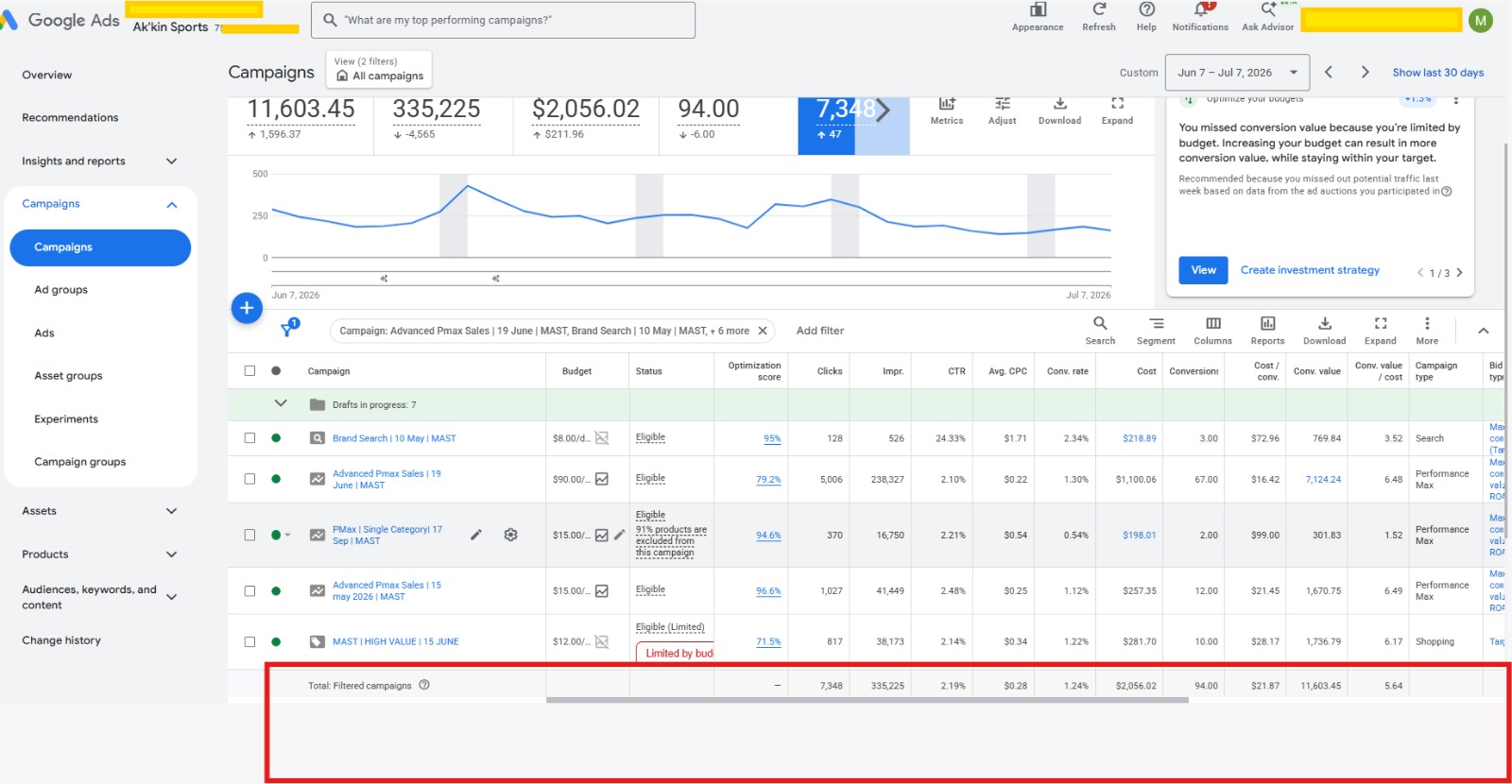1512x784 pixels.
Task: Open the More options menu
Action: (x=1427, y=323)
